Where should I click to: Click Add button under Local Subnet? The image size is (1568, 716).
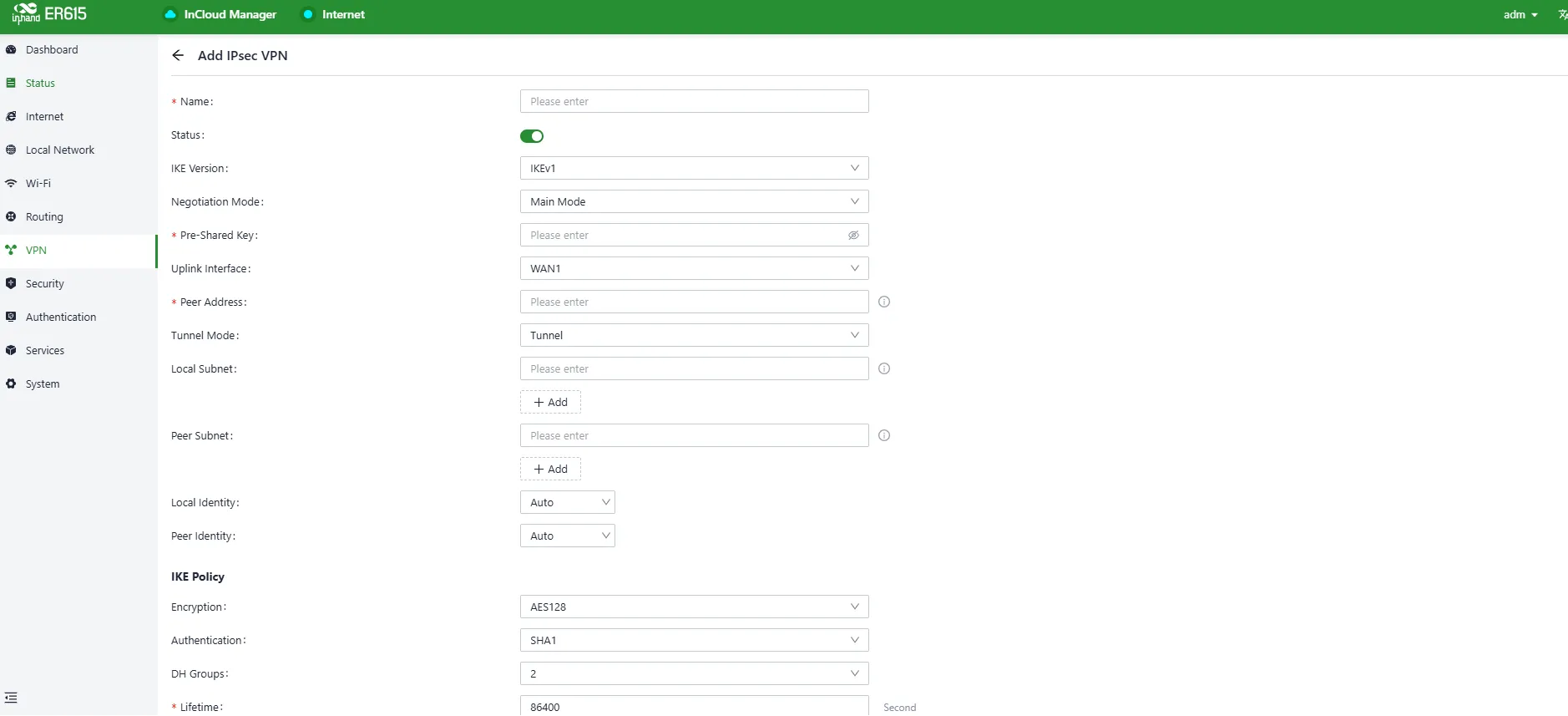click(550, 402)
